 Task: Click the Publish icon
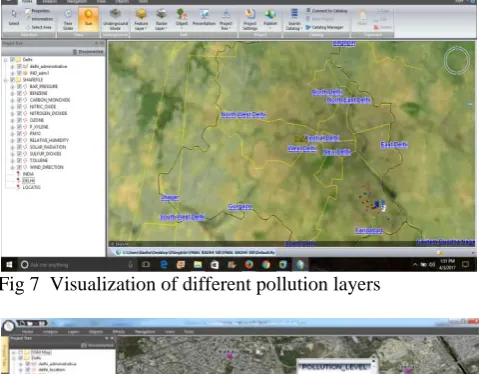(270, 18)
